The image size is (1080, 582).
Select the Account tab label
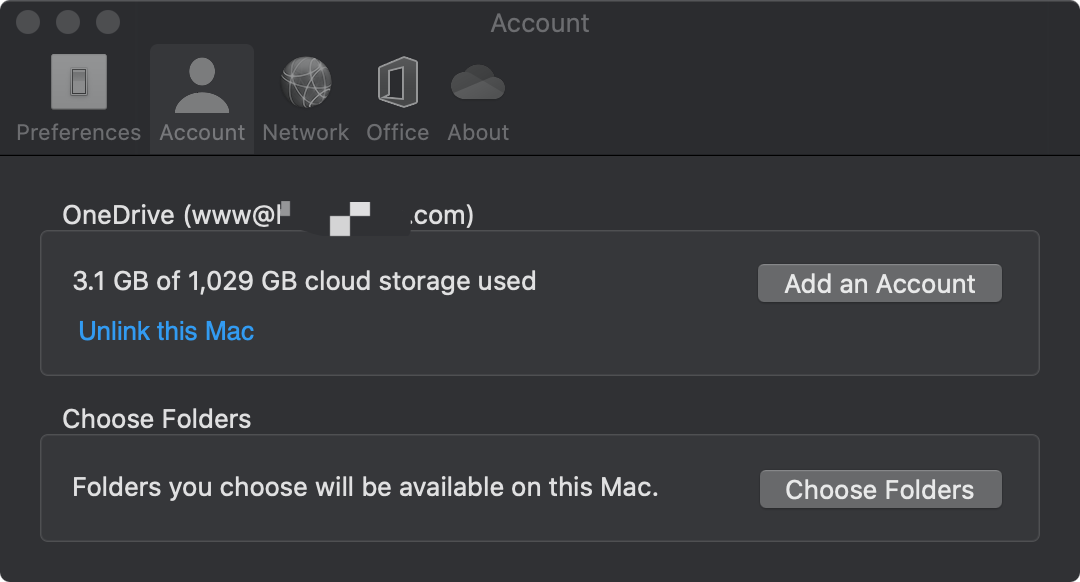[x=202, y=133]
